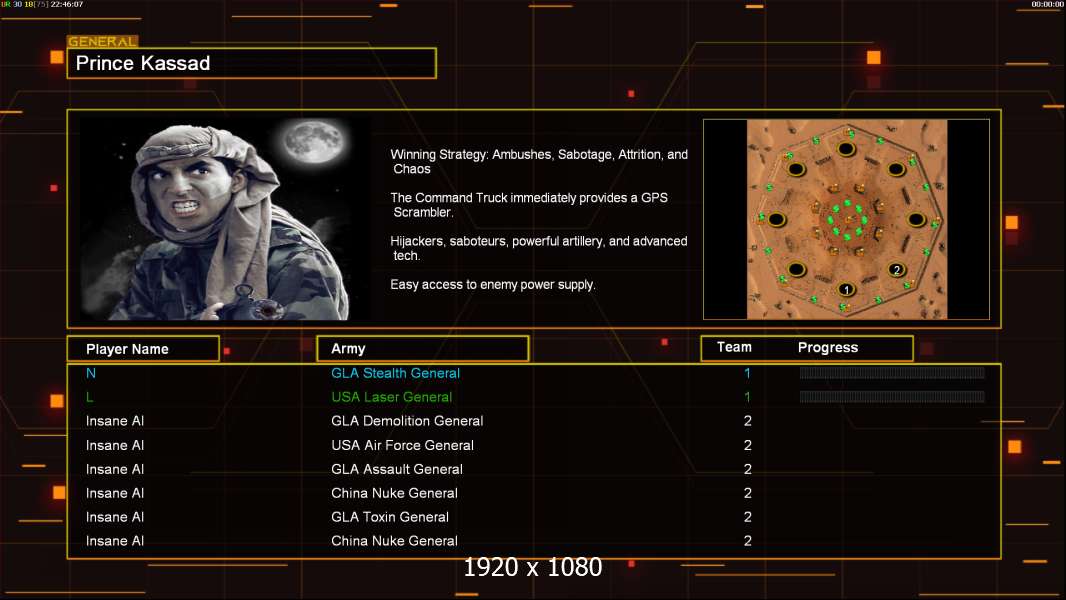Click Easy access to enemy power supply
The width and height of the screenshot is (1066, 600).
point(493,285)
